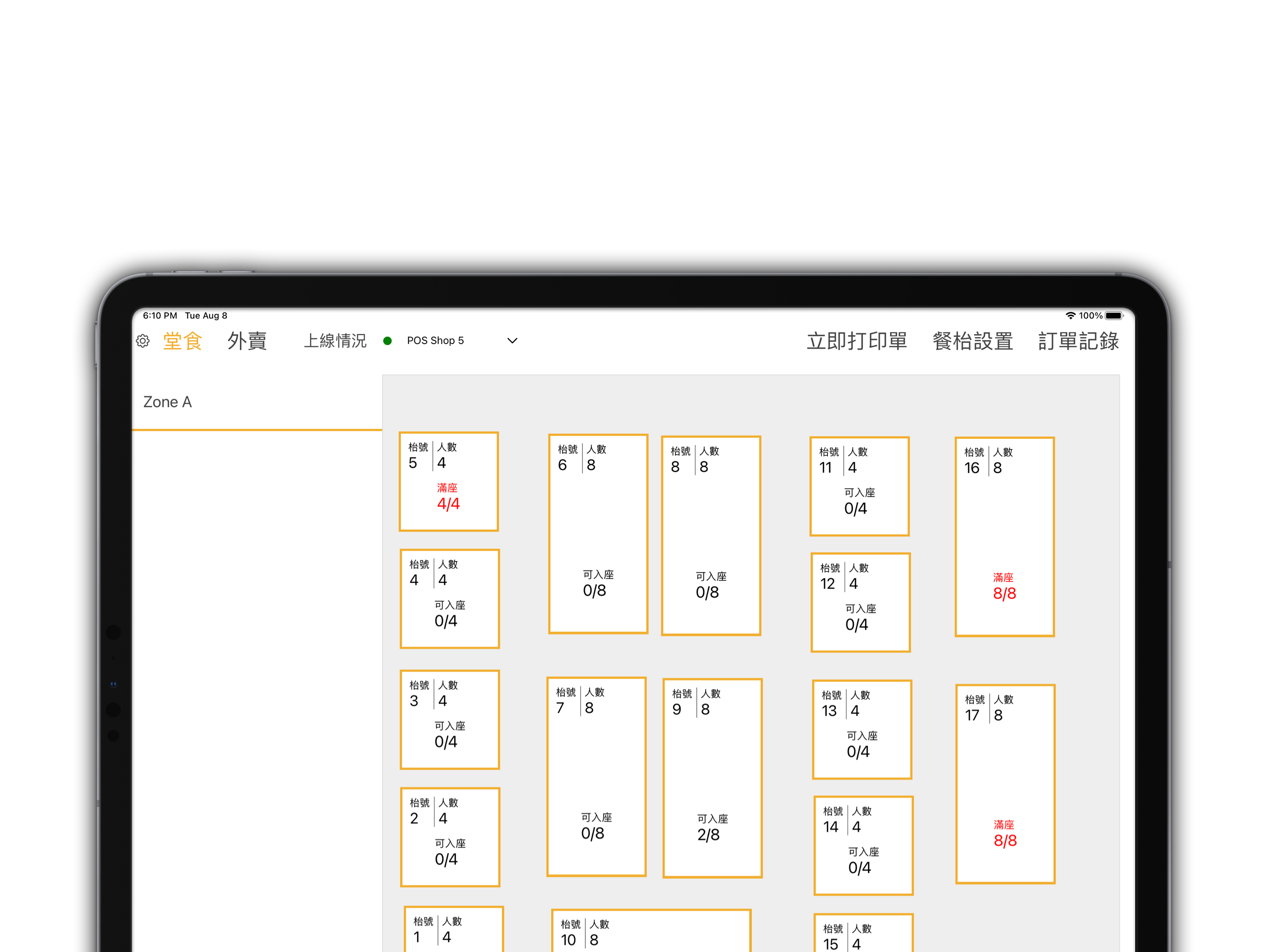The image size is (1270, 952).
Task: Select table 6 with 0/8 seats
Action: point(598,534)
